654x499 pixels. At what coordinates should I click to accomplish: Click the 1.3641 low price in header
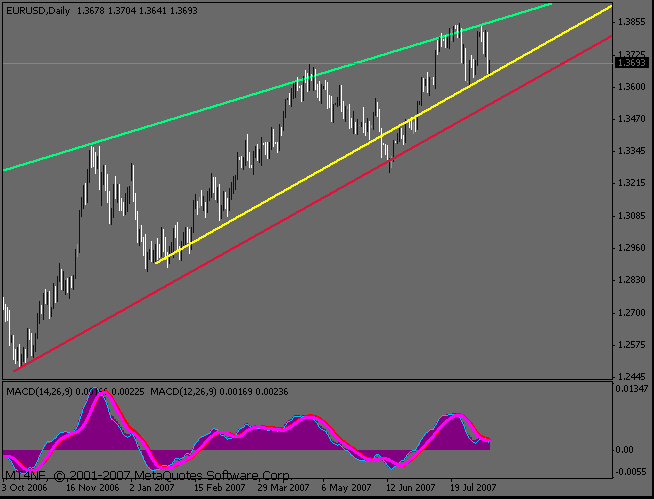[x=153, y=11]
